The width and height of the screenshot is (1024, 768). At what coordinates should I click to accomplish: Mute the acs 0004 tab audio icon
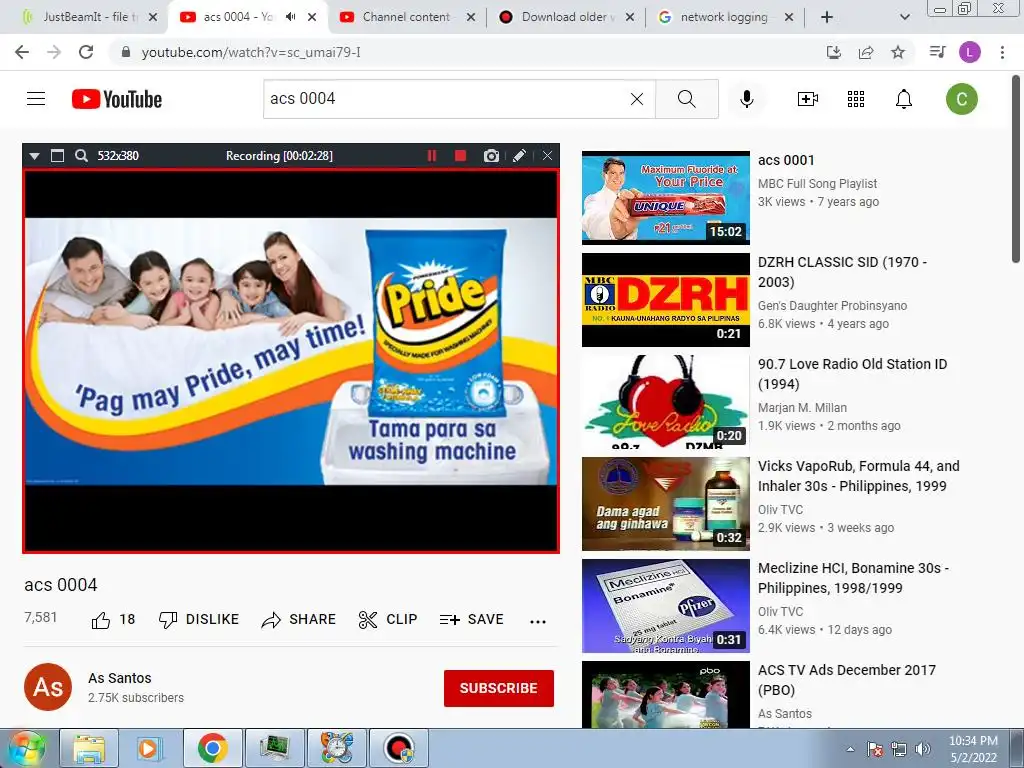(x=291, y=17)
